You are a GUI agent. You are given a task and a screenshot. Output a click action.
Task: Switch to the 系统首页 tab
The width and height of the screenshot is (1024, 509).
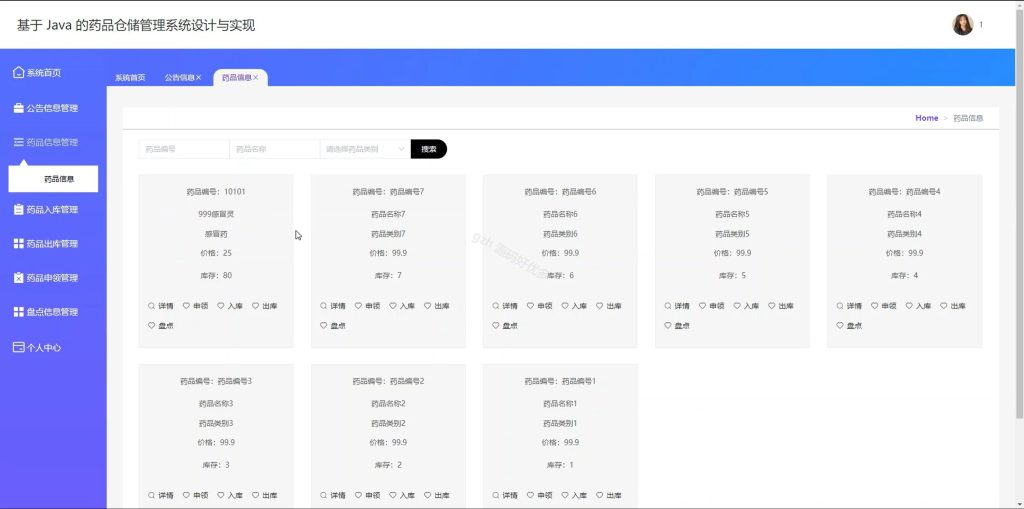click(130, 78)
